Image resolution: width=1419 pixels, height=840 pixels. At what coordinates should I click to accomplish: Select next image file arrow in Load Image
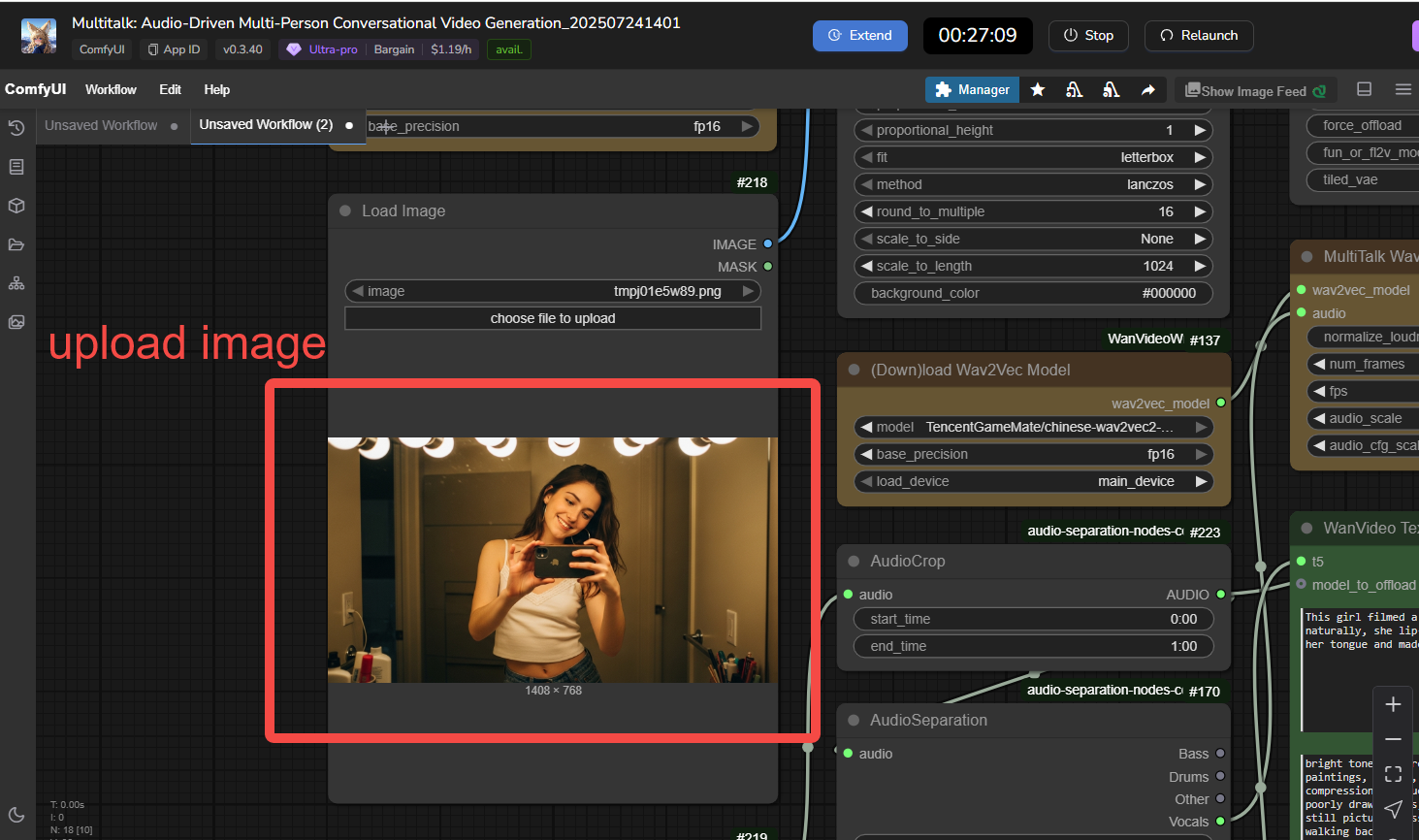point(748,291)
